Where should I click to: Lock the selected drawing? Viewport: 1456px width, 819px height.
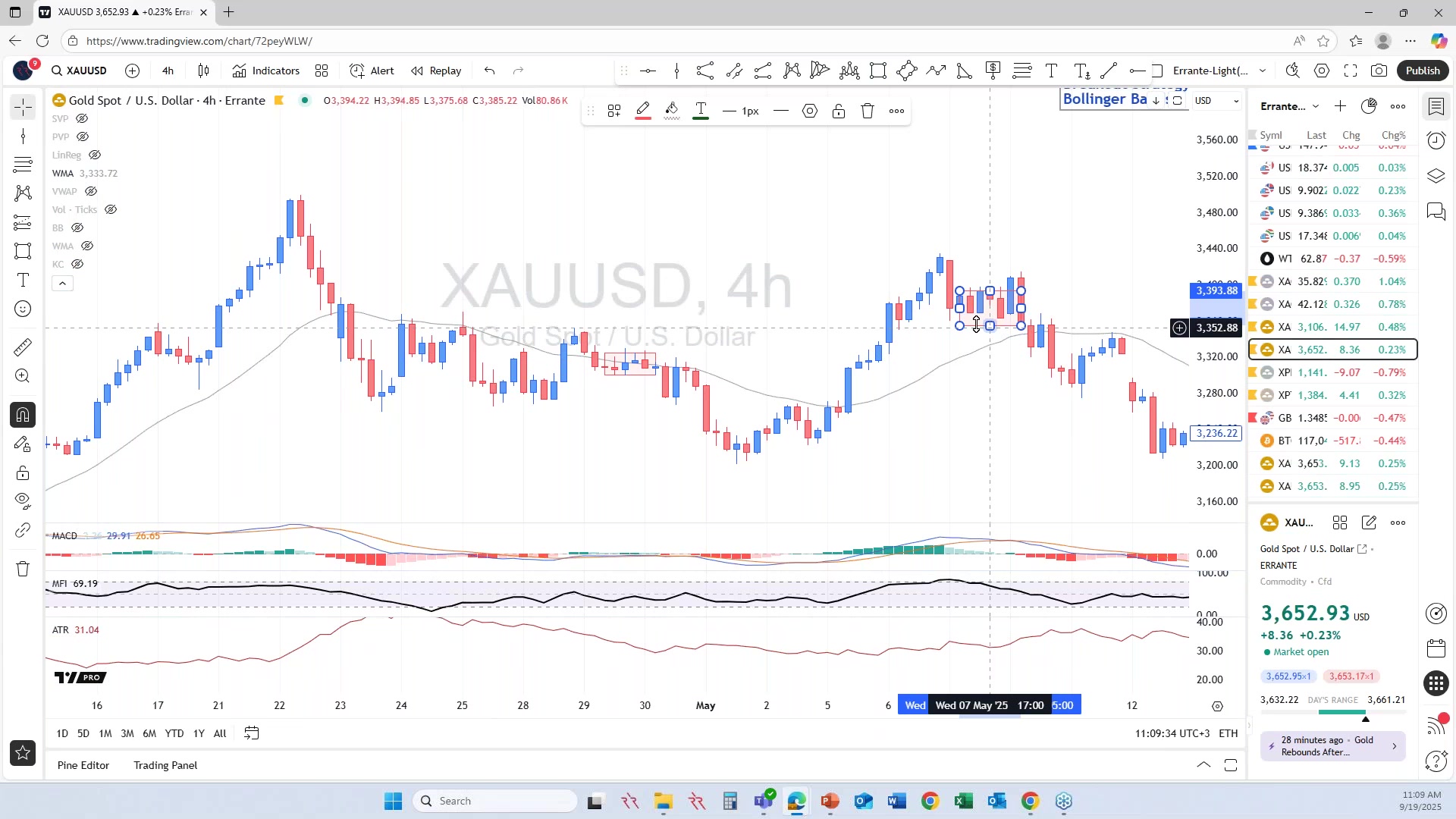[x=839, y=111]
